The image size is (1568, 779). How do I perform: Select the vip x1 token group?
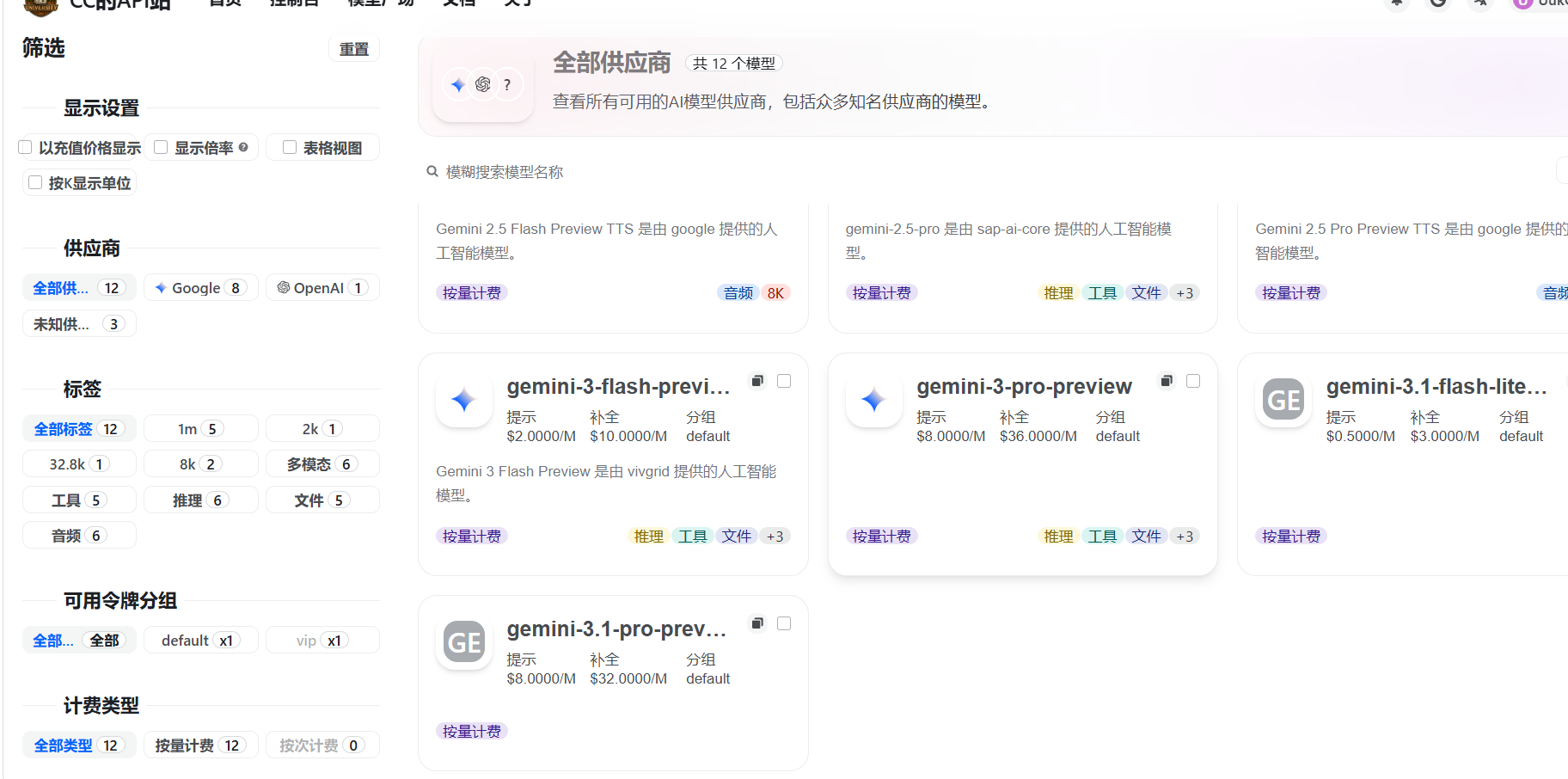[x=322, y=641]
